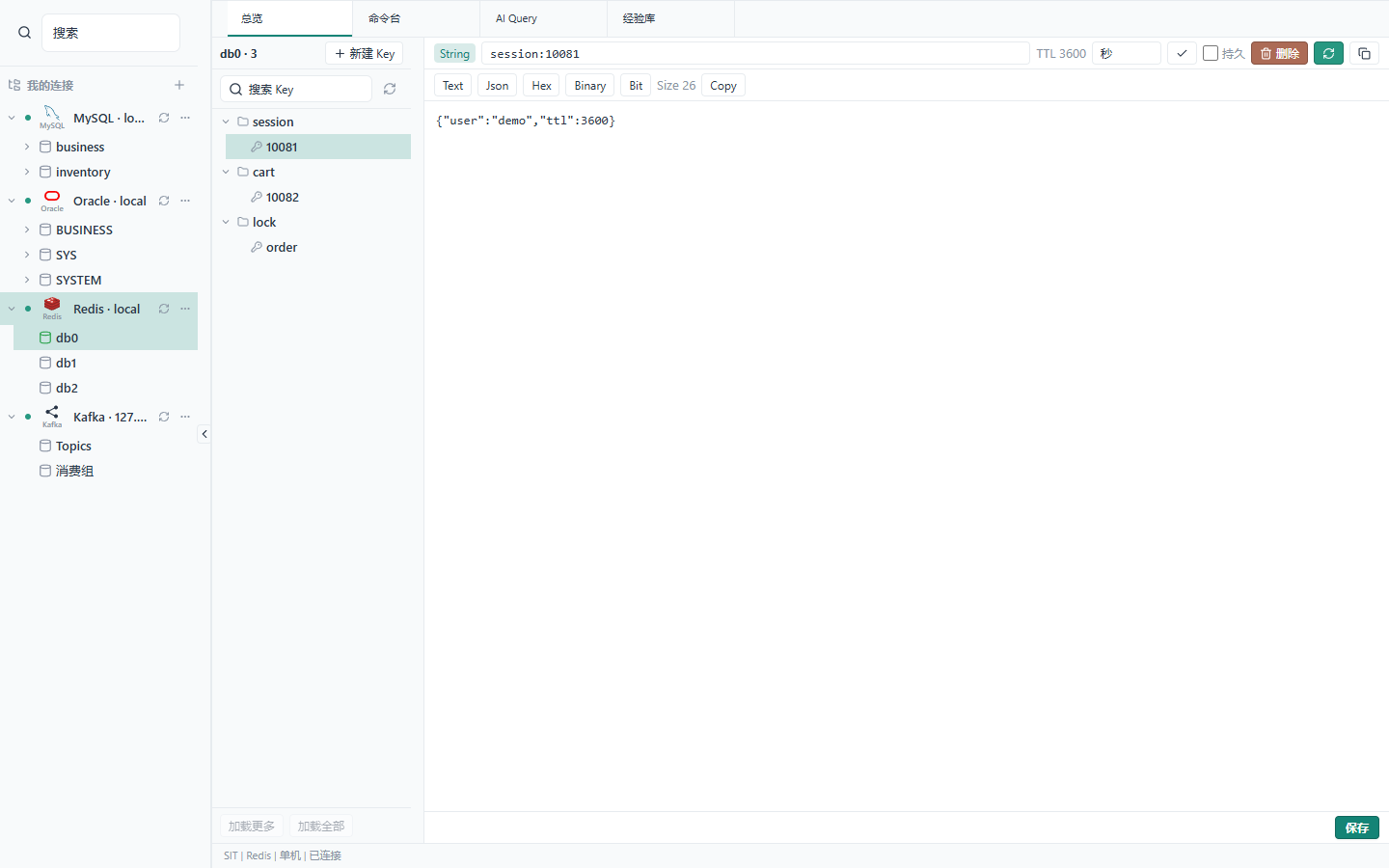Toggle the 持久 persist checkbox
Image resolution: width=1389 pixels, height=868 pixels.
[1211, 53]
